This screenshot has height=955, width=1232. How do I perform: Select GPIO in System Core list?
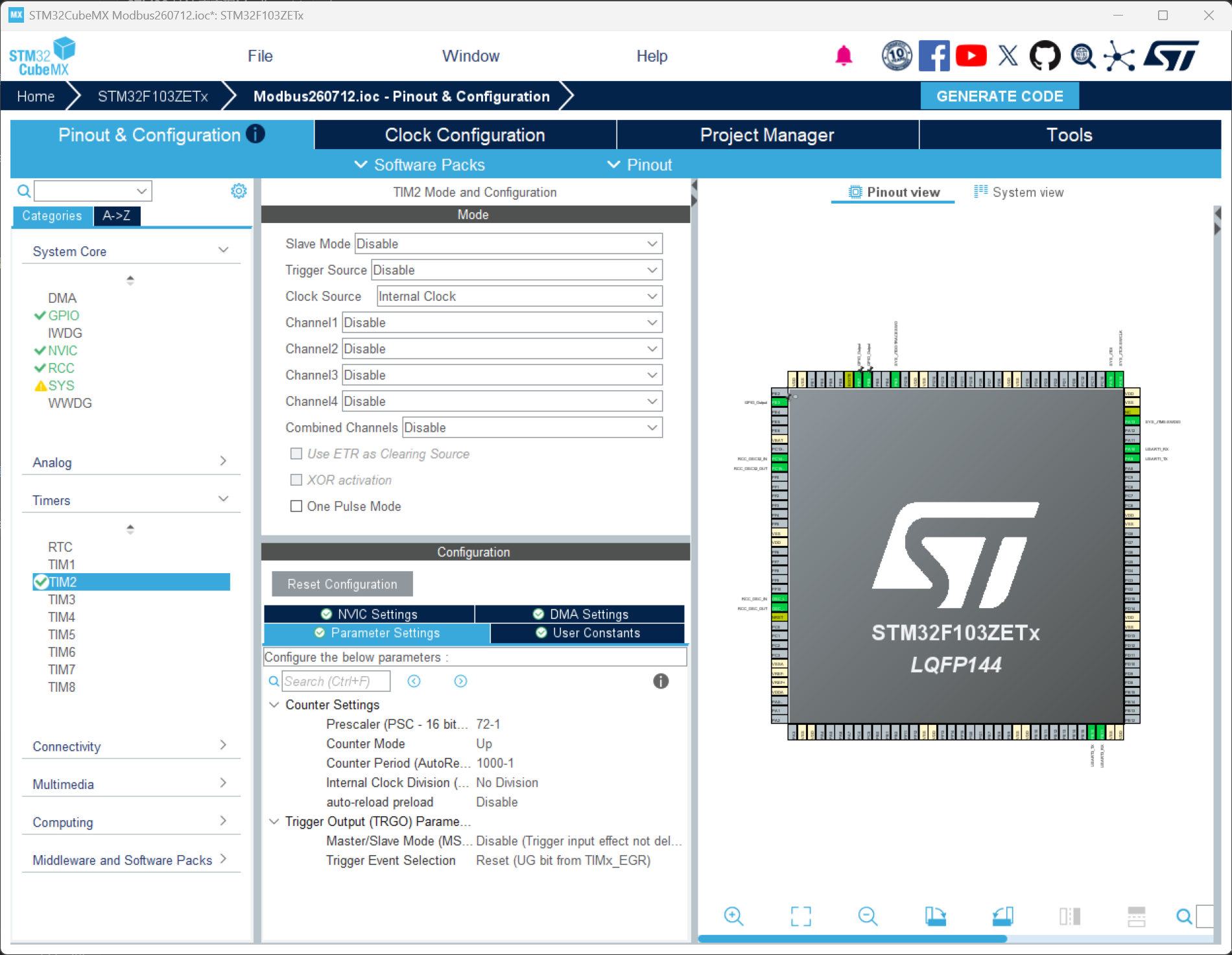64,316
